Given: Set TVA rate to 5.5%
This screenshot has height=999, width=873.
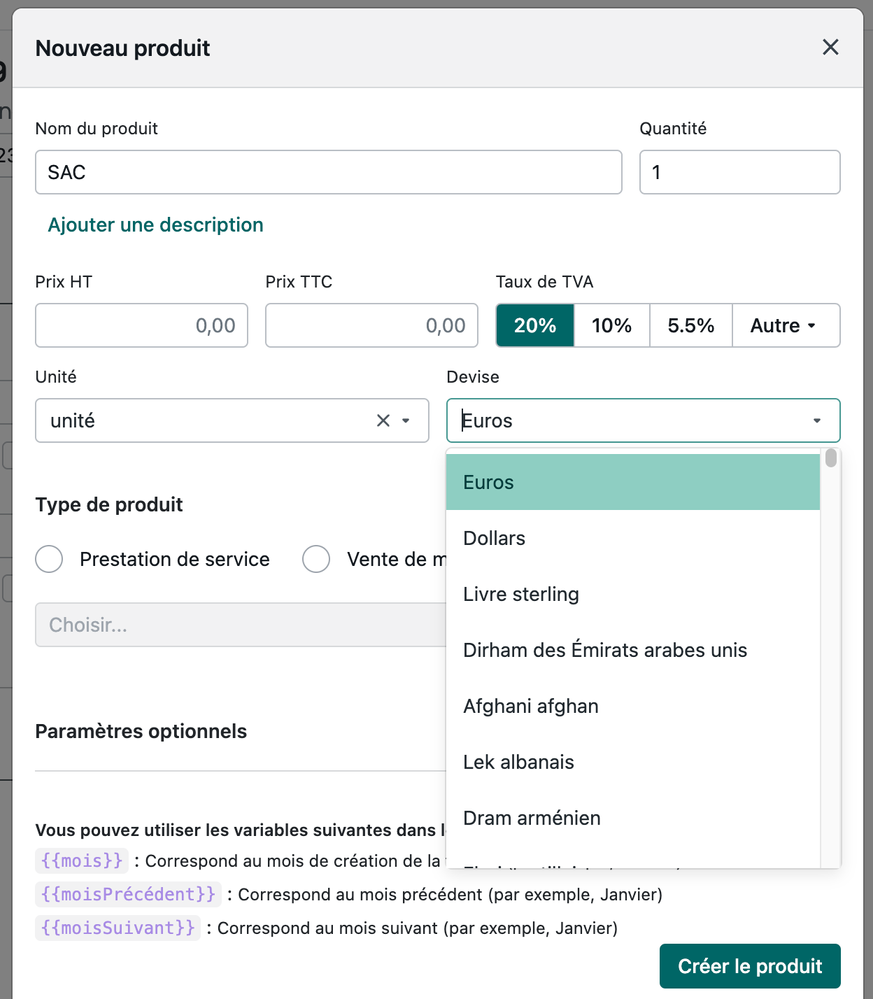Looking at the screenshot, I should tap(691, 326).
